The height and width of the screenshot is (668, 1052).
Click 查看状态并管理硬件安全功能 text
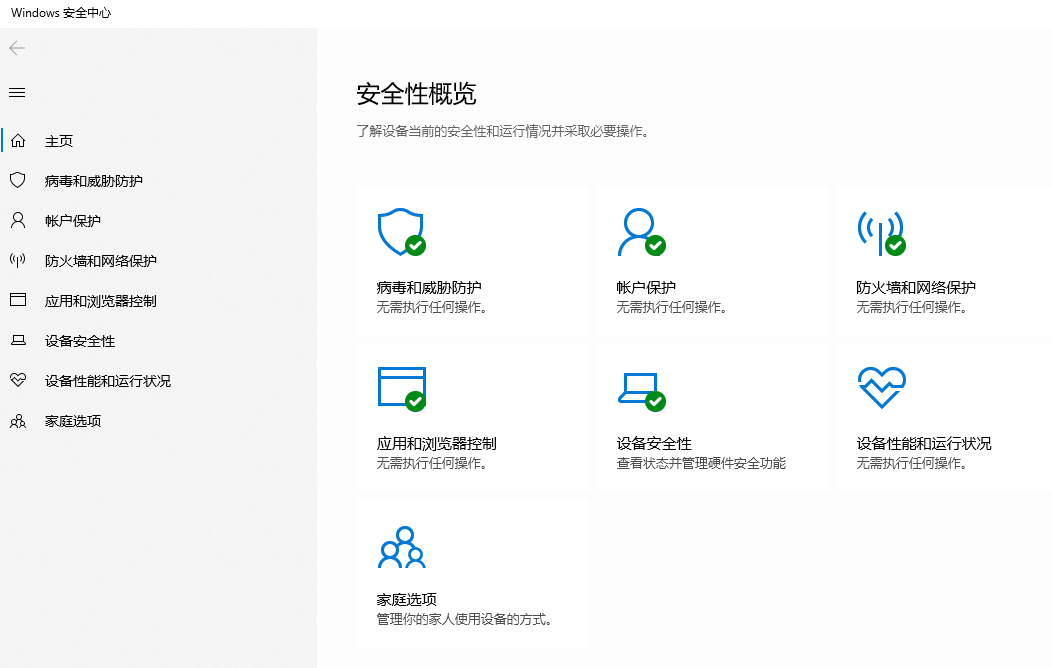click(x=701, y=463)
